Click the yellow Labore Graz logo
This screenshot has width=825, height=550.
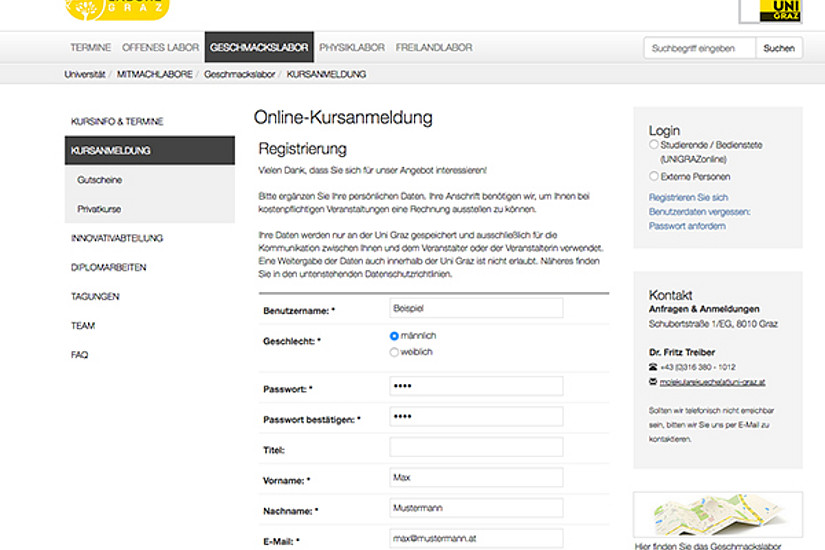(x=117, y=9)
